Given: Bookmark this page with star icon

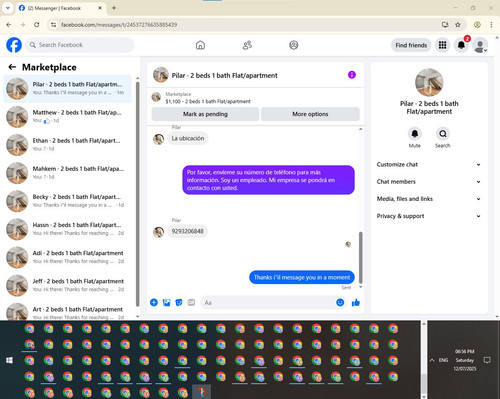Looking at the screenshot, I should tap(458, 25).
